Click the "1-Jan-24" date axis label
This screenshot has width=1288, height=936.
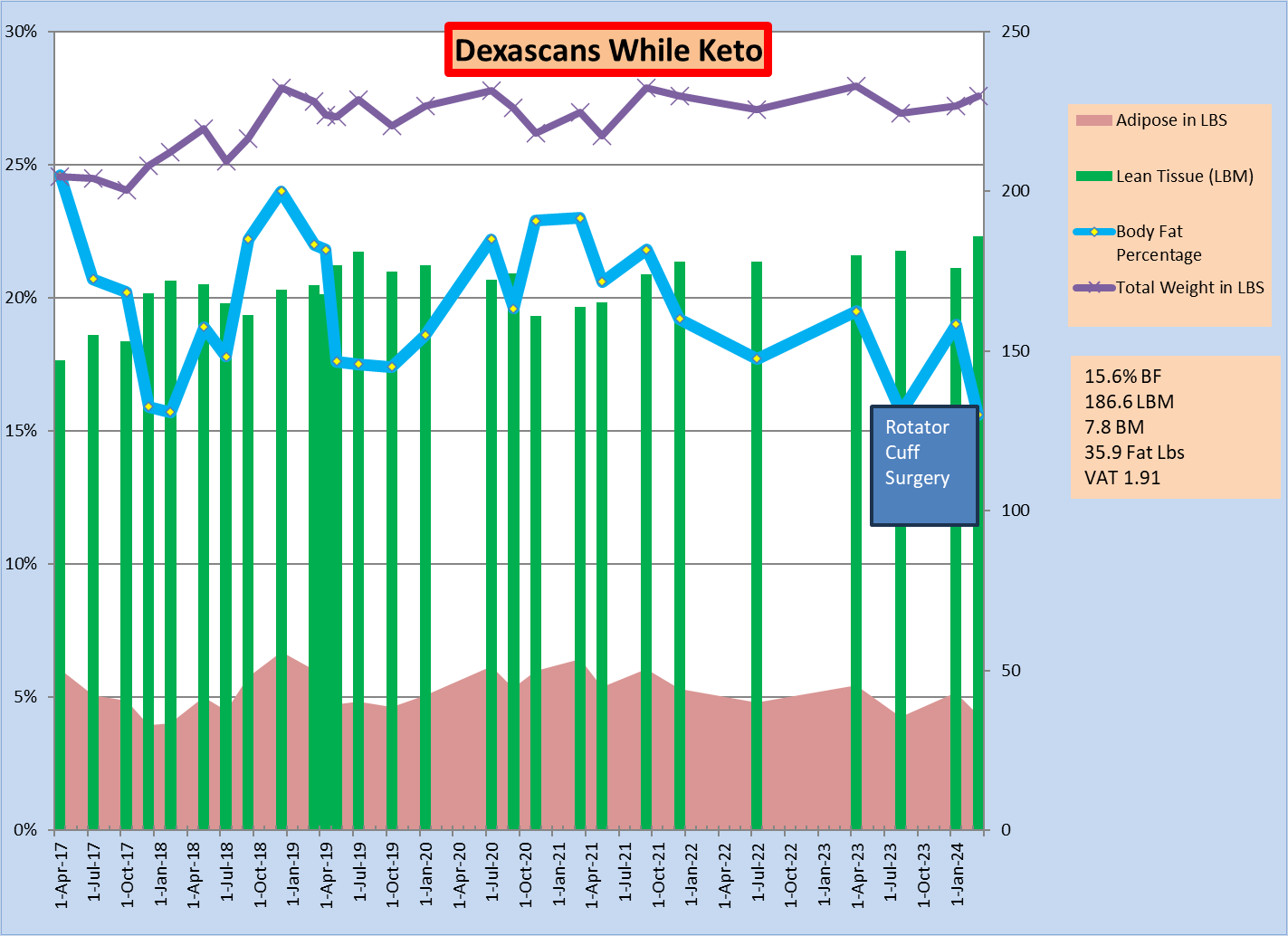click(958, 874)
